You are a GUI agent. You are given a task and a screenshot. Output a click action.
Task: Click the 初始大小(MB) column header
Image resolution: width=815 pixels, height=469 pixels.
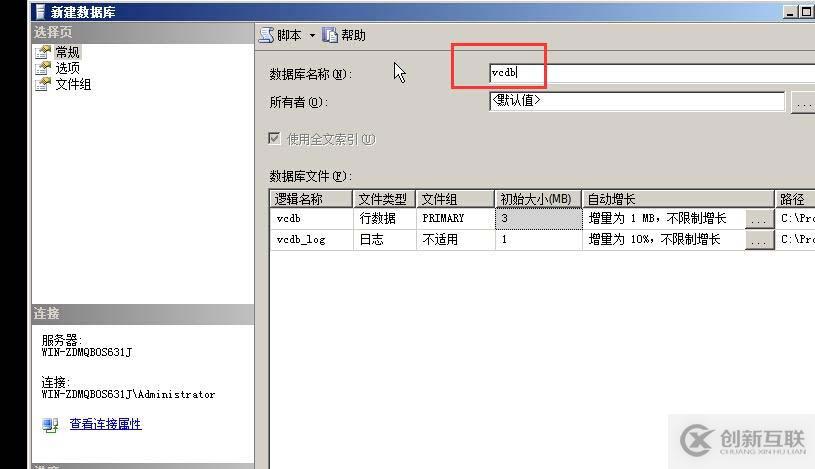[538, 199]
